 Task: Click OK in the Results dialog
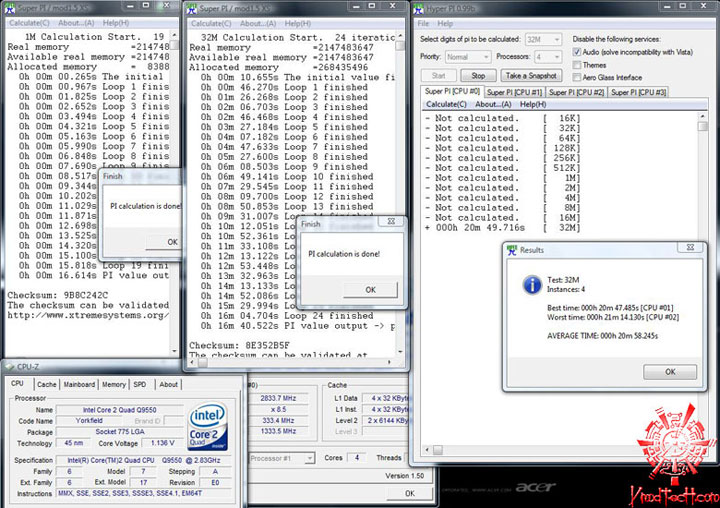click(x=670, y=372)
